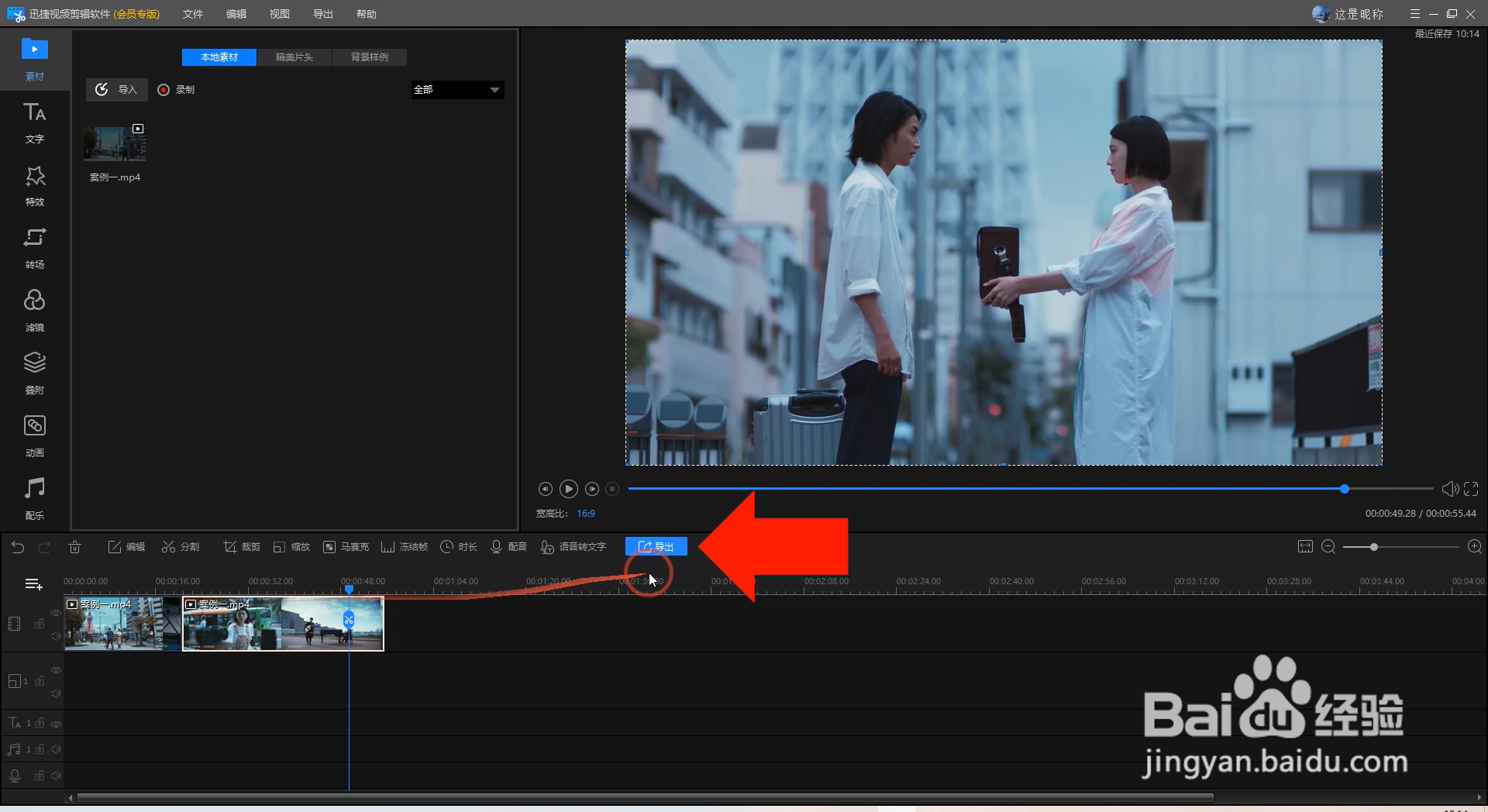Click the redo arrow in timeline toolbar
This screenshot has width=1488, height=812.
pyautogui.click(x=44, y=547)
